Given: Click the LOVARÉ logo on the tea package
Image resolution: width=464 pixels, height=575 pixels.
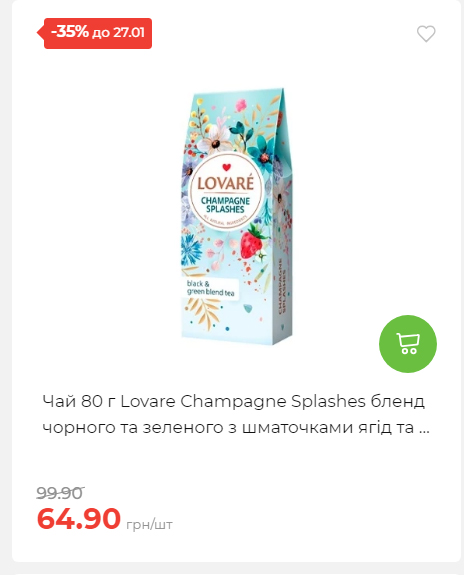Looking at the screenshot, I should (226, 183).
